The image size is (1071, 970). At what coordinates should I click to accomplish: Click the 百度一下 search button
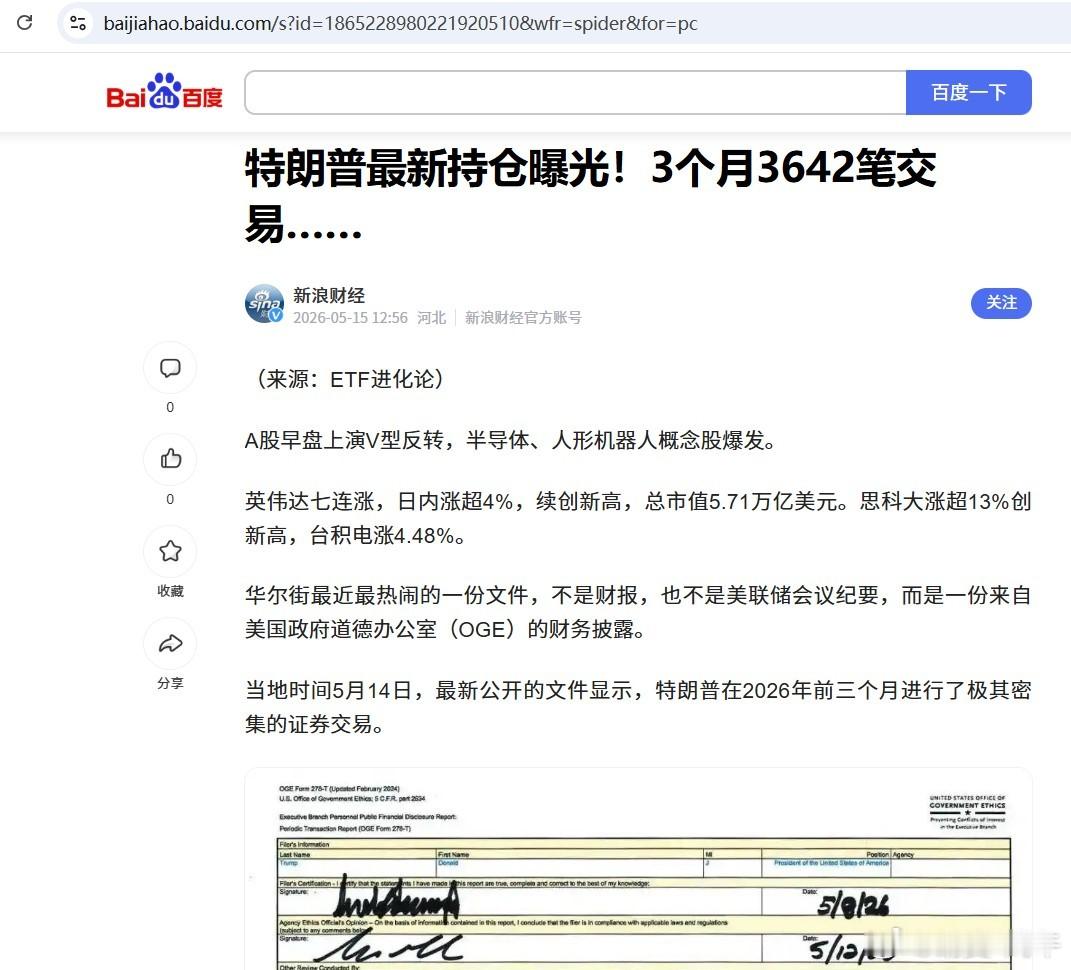pos(969,92)
